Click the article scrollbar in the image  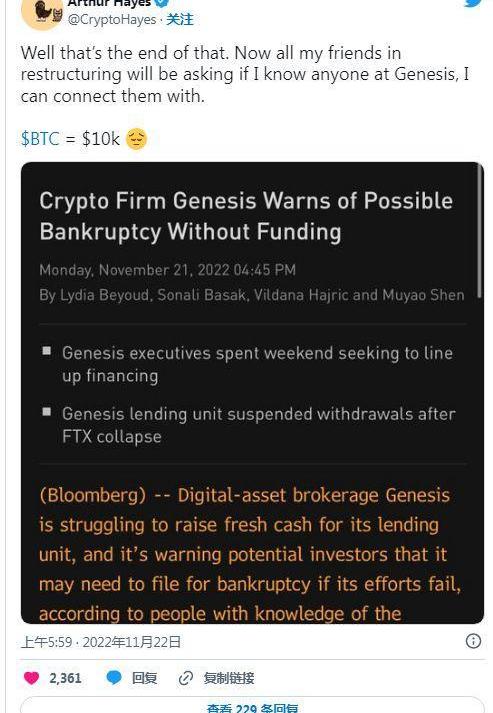pyautogui.click(x=479, y=232)
